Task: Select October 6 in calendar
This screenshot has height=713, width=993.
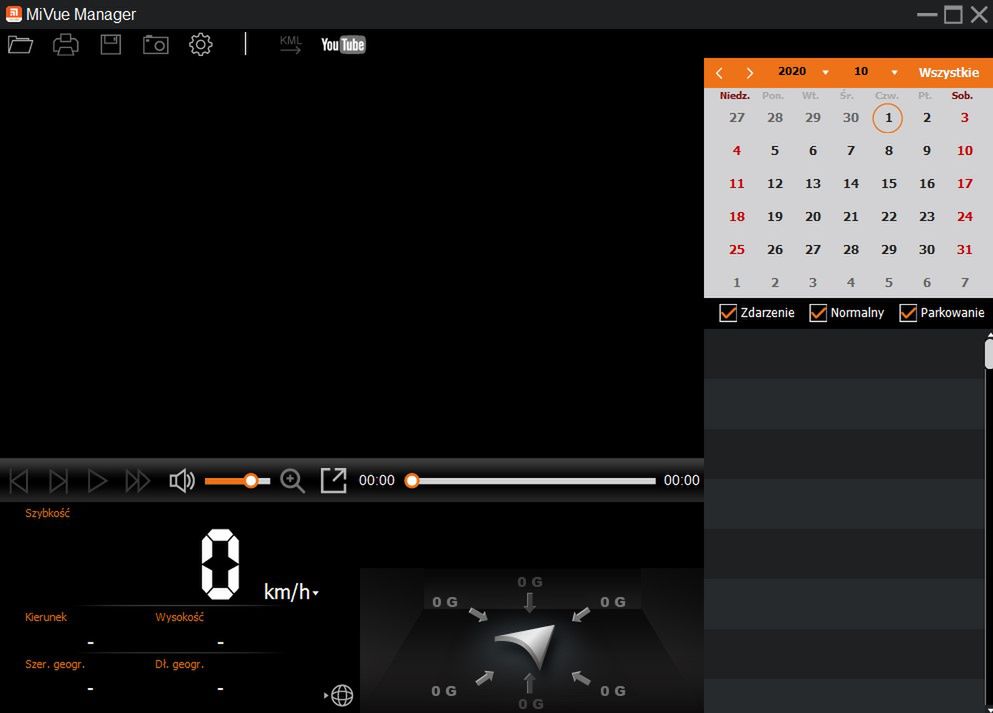Action: (813, 151)
